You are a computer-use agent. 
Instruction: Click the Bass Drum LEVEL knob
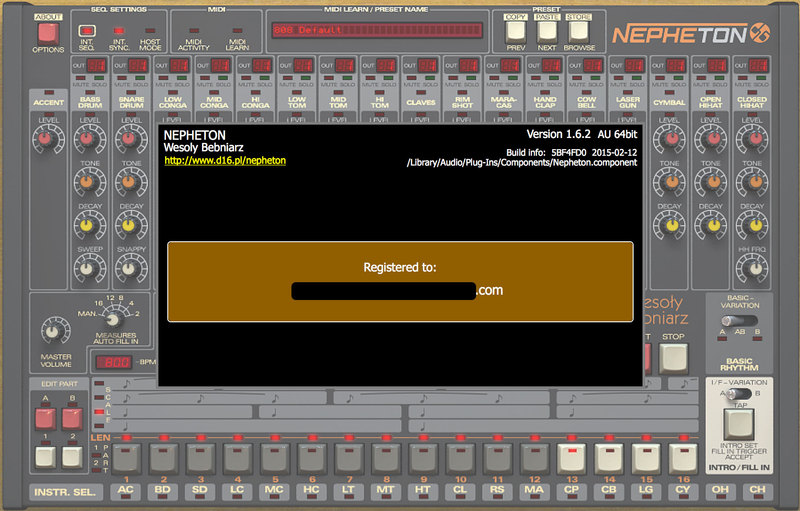coord(90,139)
